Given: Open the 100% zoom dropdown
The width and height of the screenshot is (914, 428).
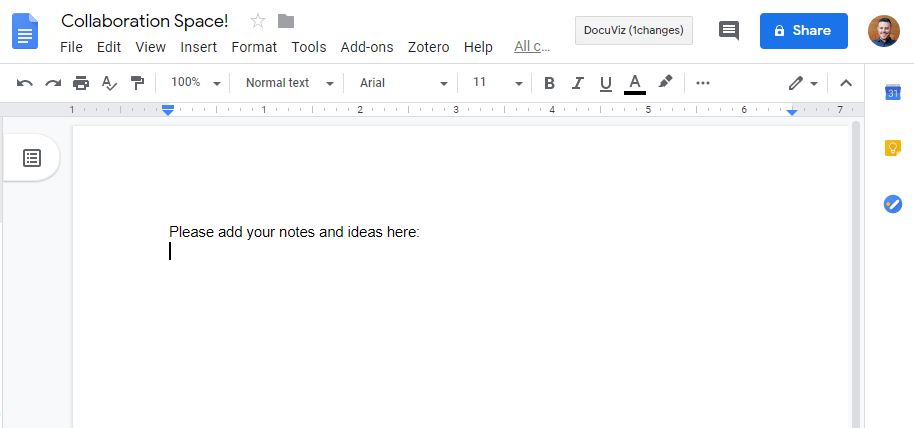Looking at the screenshot, I should pyautogui.click(x=195, y=83).
